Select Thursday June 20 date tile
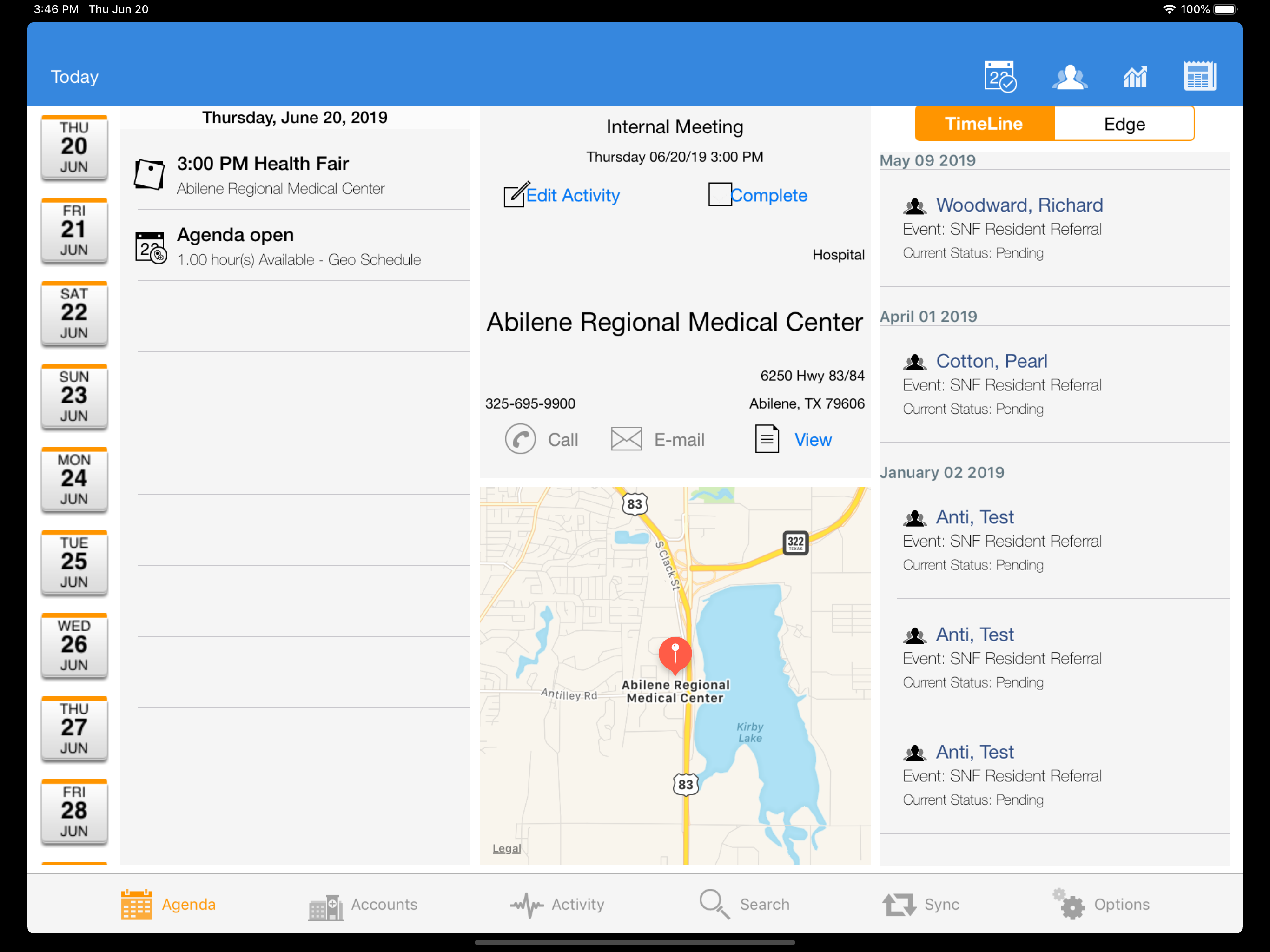The width and height of the screenshot is (1270, 952). pyautogui.click(x=74, y=147)
